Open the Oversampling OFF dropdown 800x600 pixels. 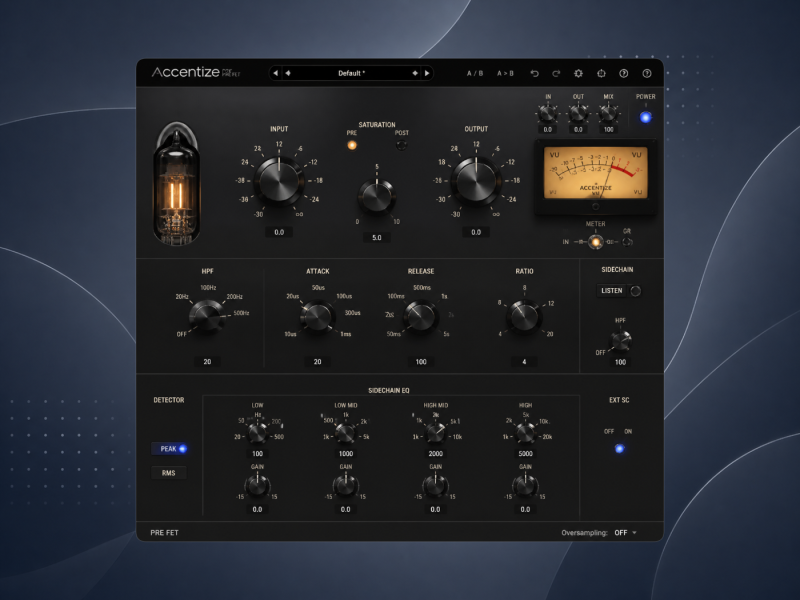pos(625,533)
